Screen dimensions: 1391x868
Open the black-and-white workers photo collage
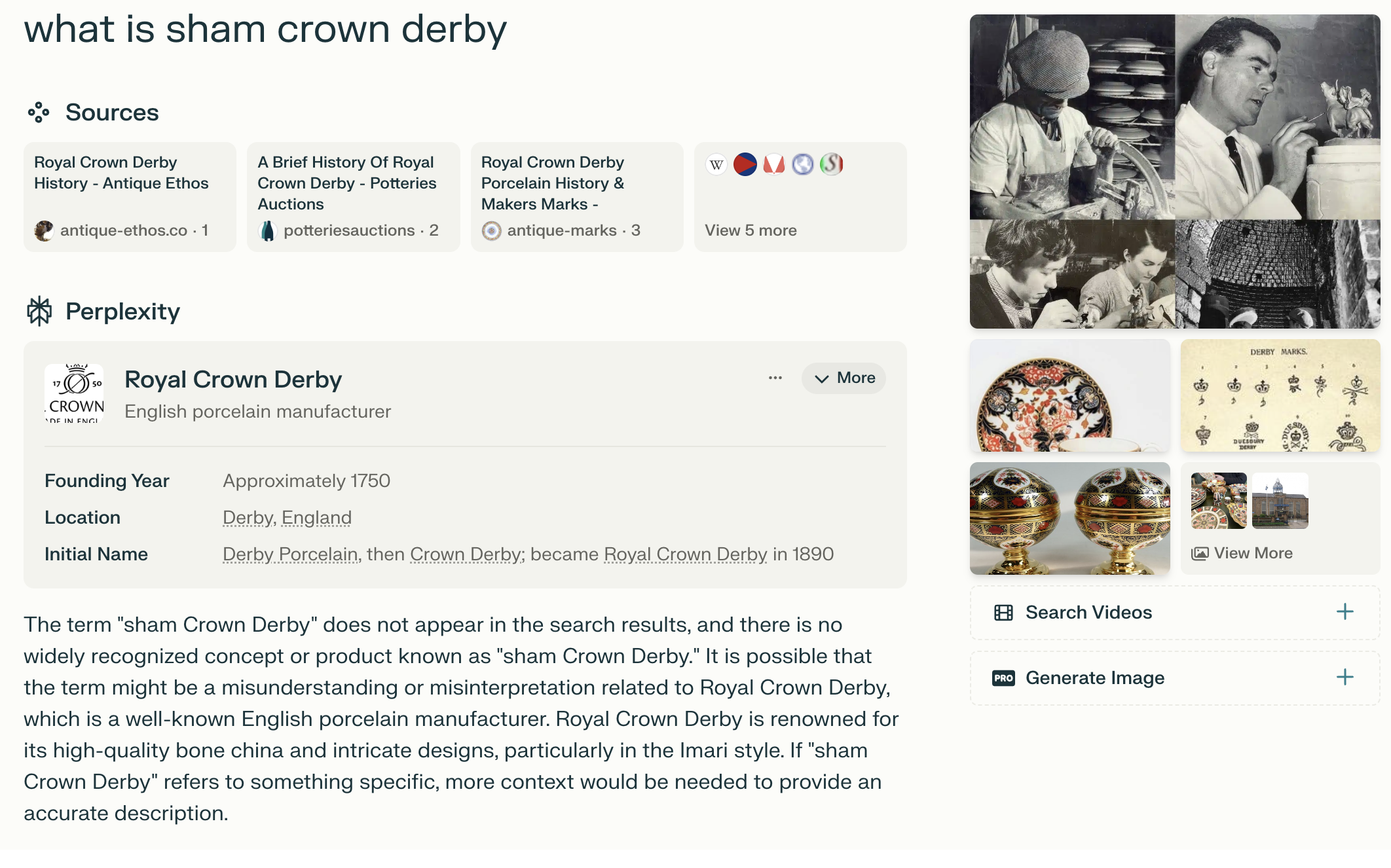[x=1174, y=172]
